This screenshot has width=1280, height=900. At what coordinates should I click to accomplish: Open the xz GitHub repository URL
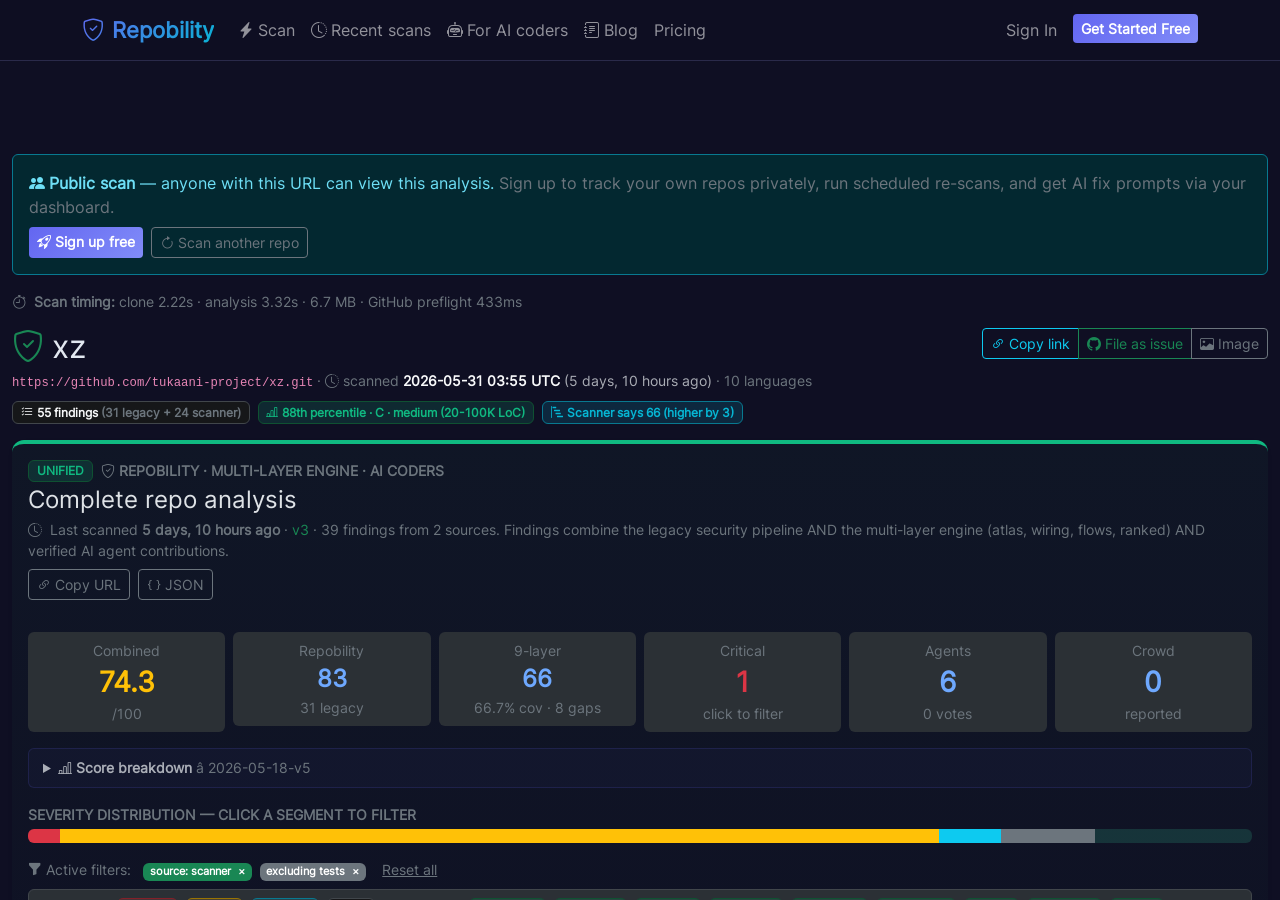163,382
